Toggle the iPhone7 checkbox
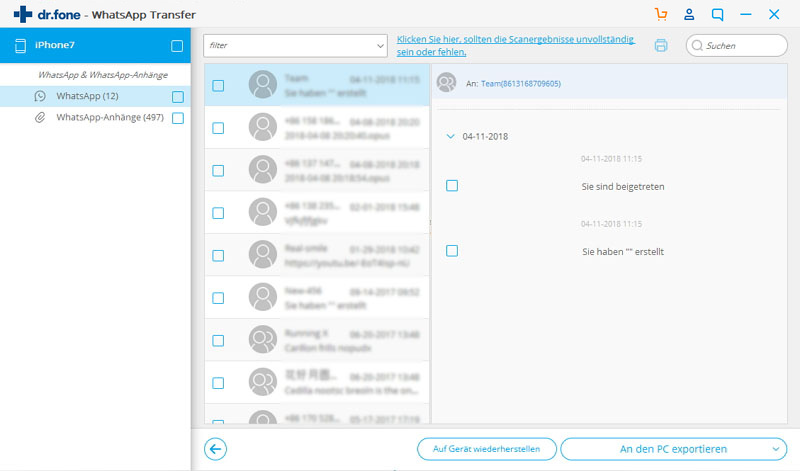The height and width of the screenshot is (471, 800). point(177,46)
